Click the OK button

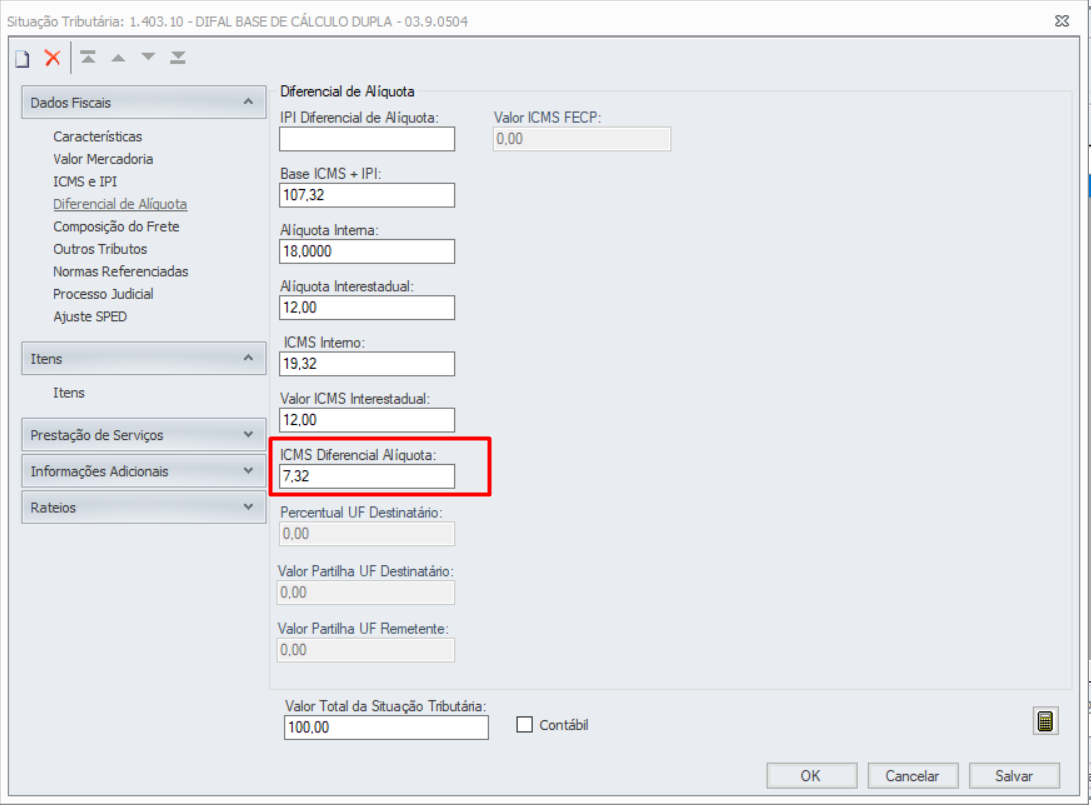coord(811,776)
